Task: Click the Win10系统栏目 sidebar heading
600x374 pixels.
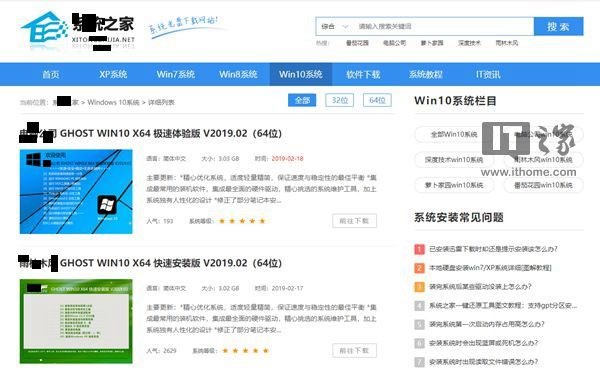Action: pos(455,101)
